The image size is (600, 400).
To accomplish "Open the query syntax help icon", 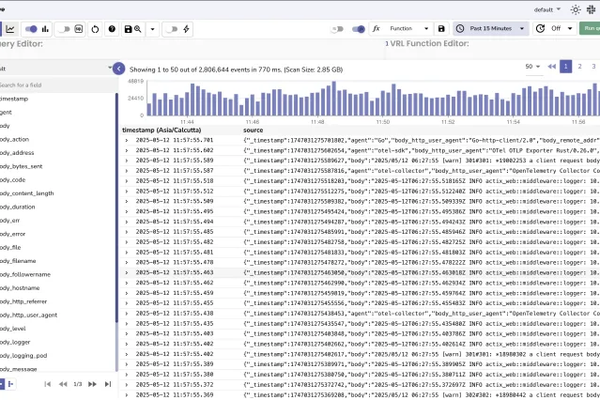I will (112, 29).
